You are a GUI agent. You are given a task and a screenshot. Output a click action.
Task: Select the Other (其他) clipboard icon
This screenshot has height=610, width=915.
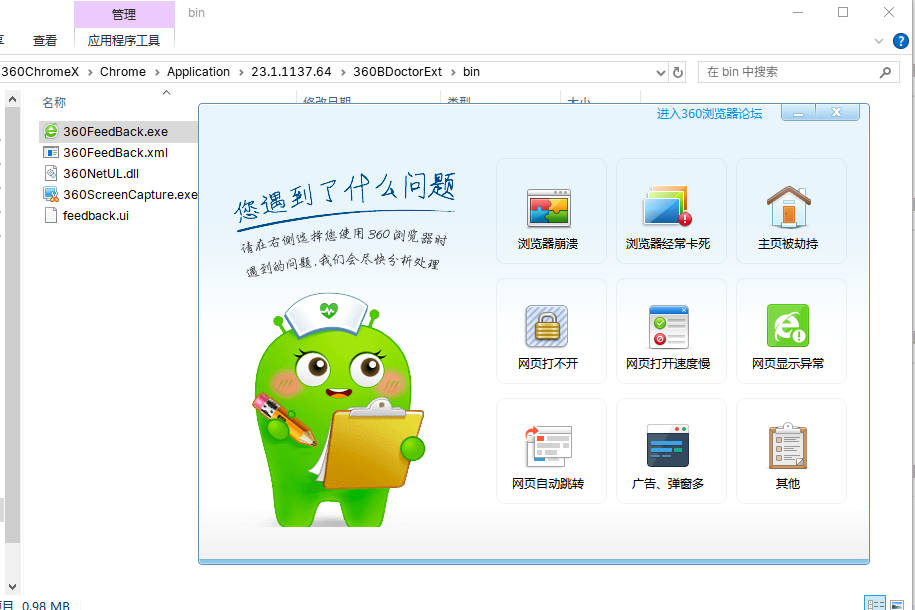(x=788, y=446)
